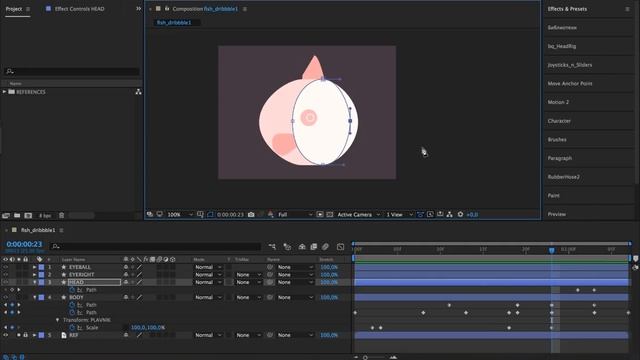Open the timeline panel menu icon
Image resolution: width=640 pixels, height=360 pixels.
pos(61,231)
